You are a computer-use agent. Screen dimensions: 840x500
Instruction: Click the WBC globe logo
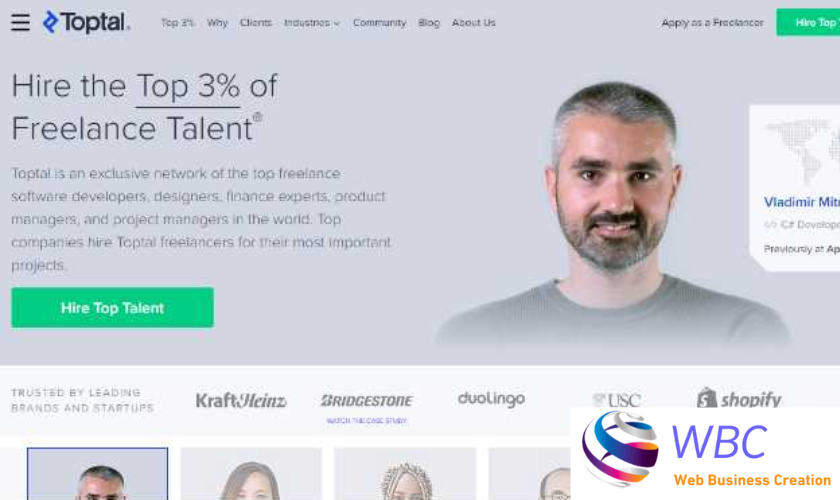click(x=620, y=449)
